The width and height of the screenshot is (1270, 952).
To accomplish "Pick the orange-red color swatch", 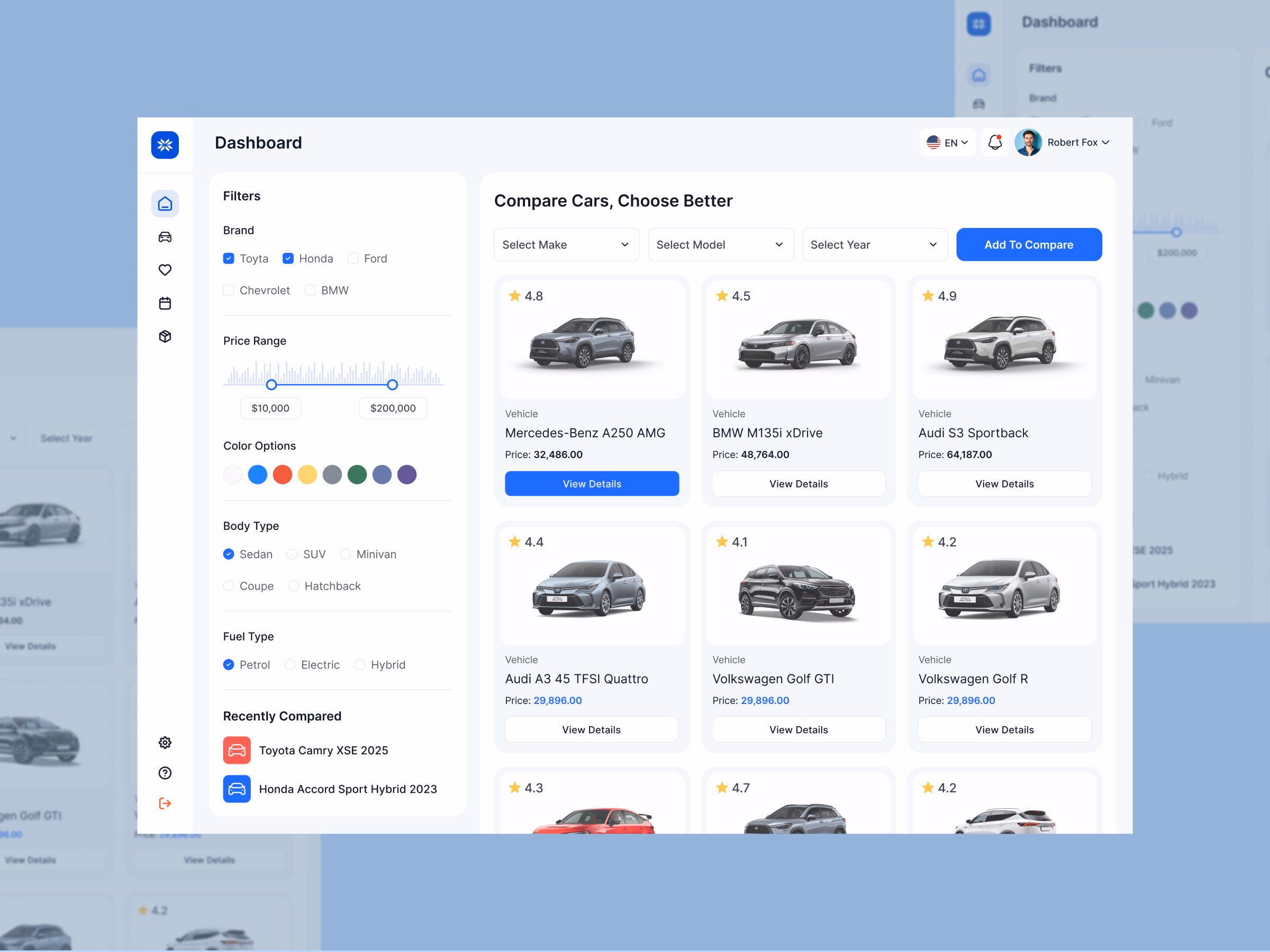I will (x=283, y=474).
